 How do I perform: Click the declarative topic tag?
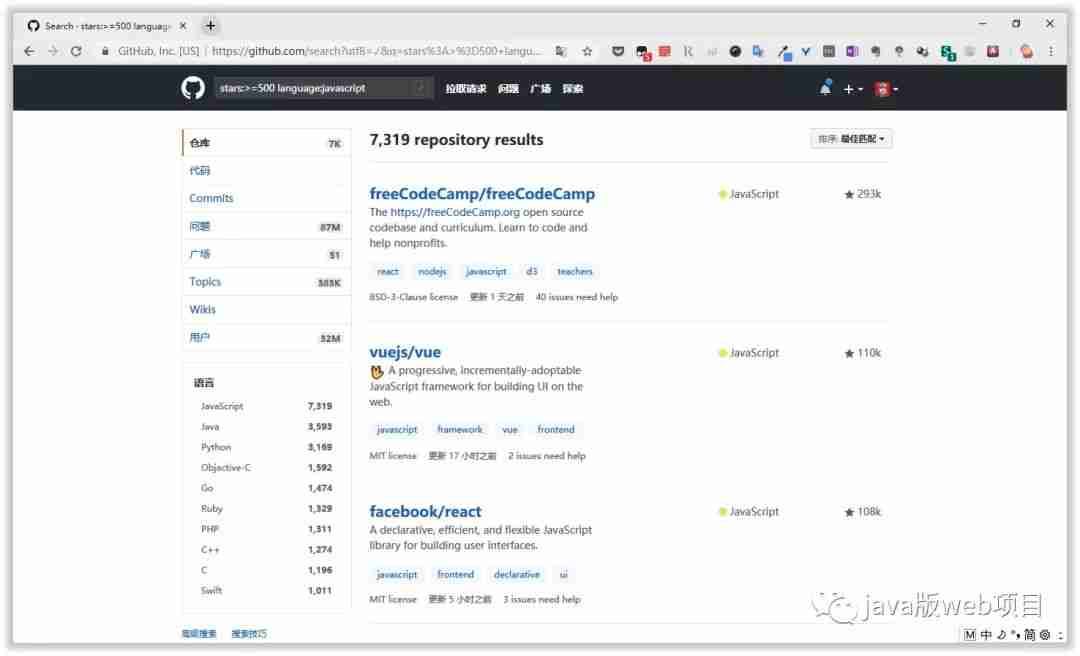click(517, 575)
